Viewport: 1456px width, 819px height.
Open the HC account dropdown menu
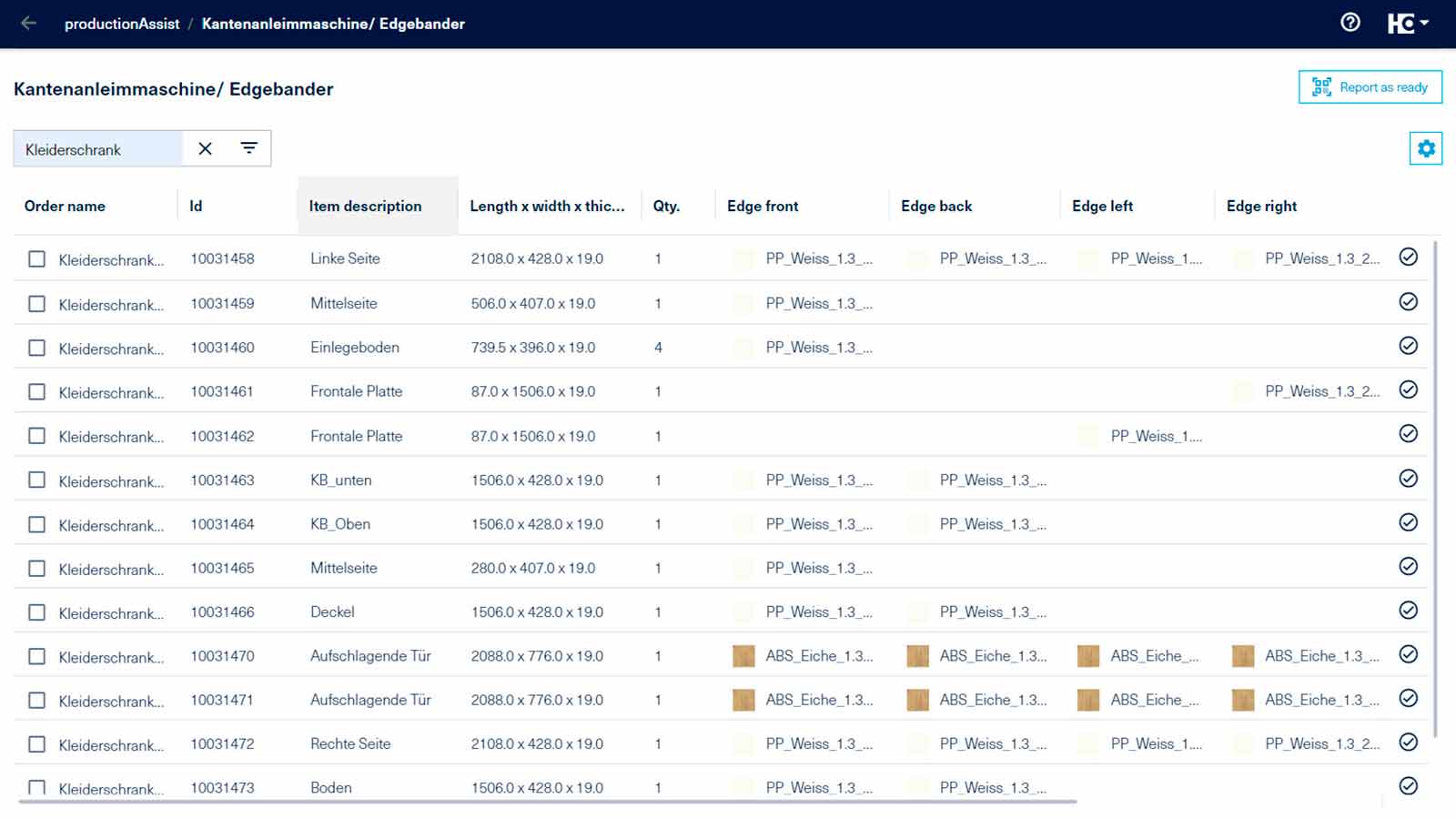point(1408,24)
